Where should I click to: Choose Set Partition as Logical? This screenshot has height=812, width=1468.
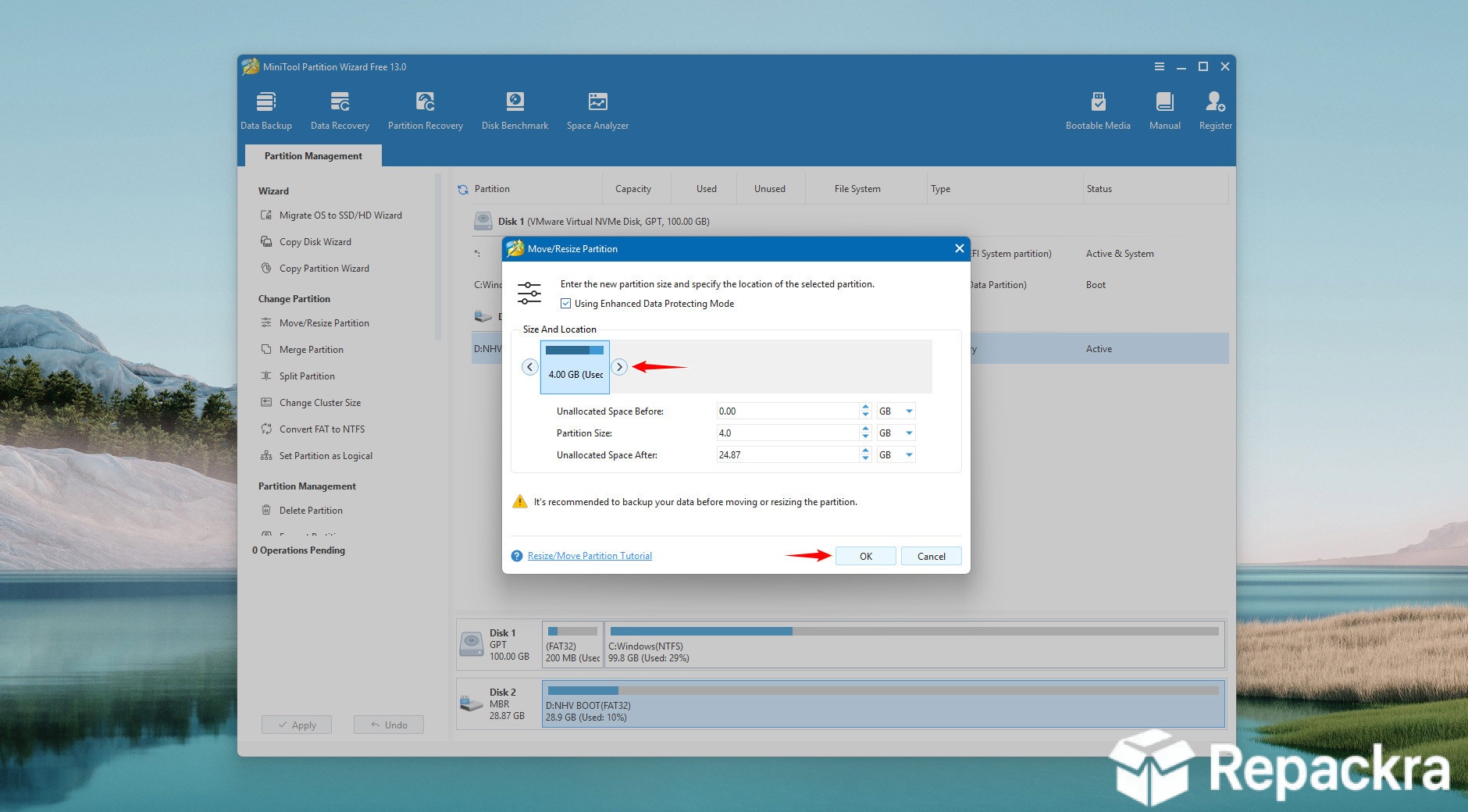[317, 456]
